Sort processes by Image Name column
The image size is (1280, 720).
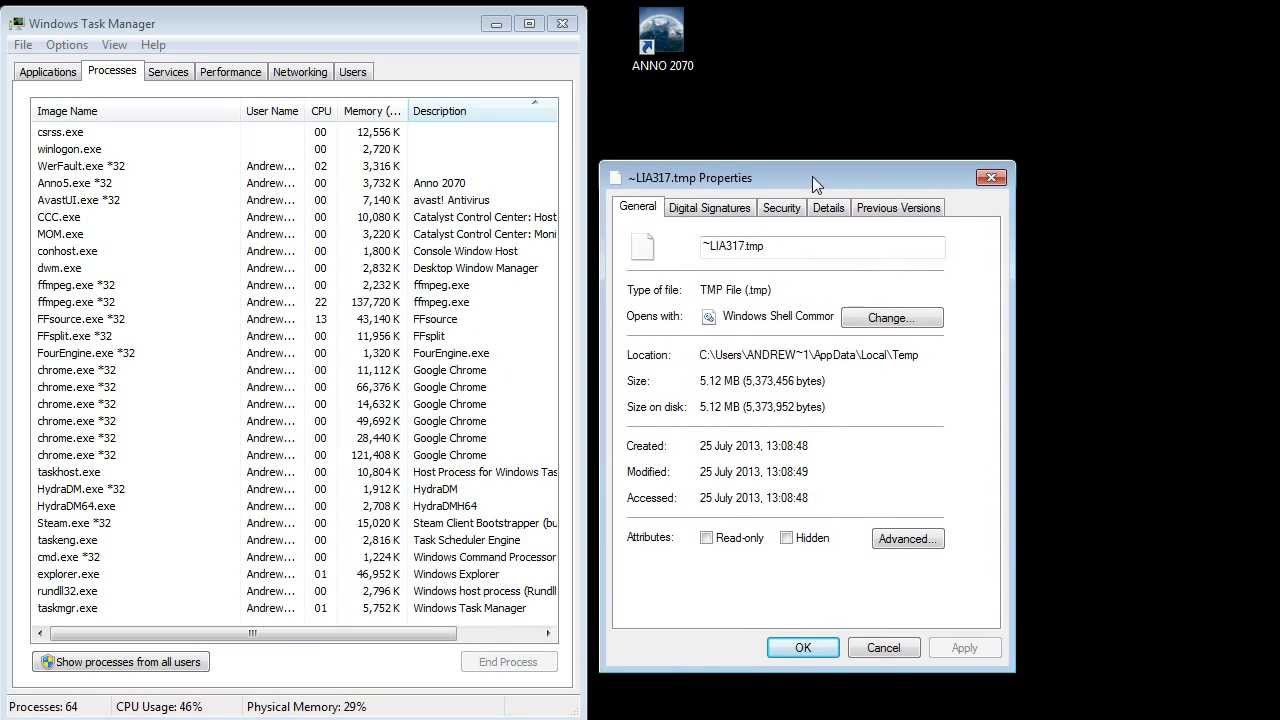pyautogui.click(x=136, y=111)
